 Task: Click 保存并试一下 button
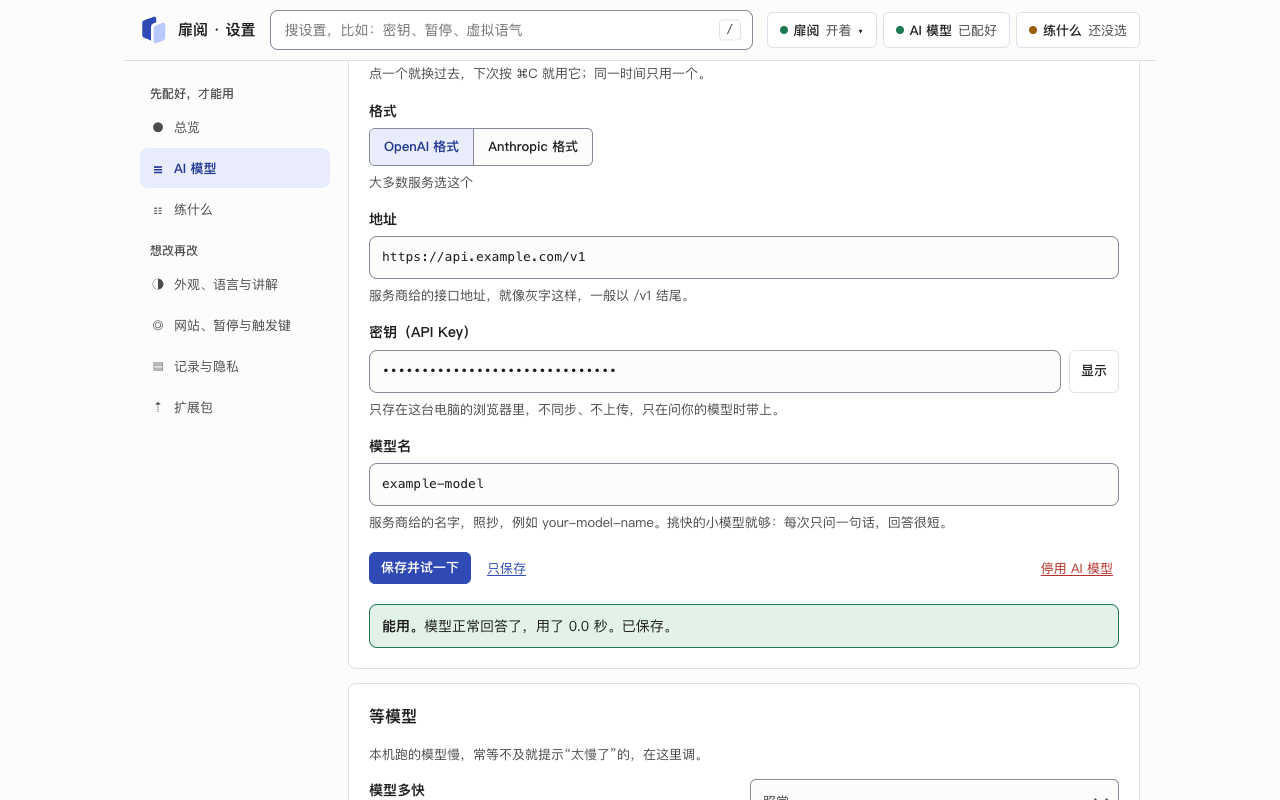coord(420,568)
